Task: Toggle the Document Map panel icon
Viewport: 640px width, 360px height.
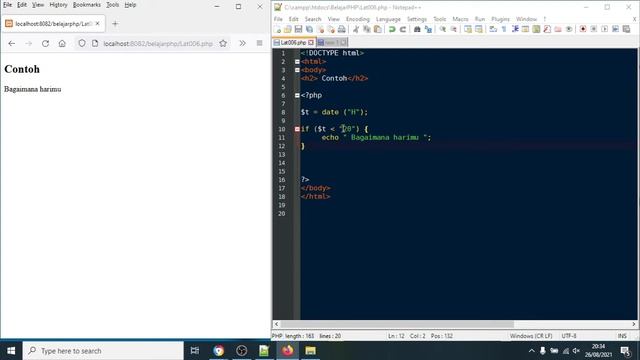Action: point(536,29)
